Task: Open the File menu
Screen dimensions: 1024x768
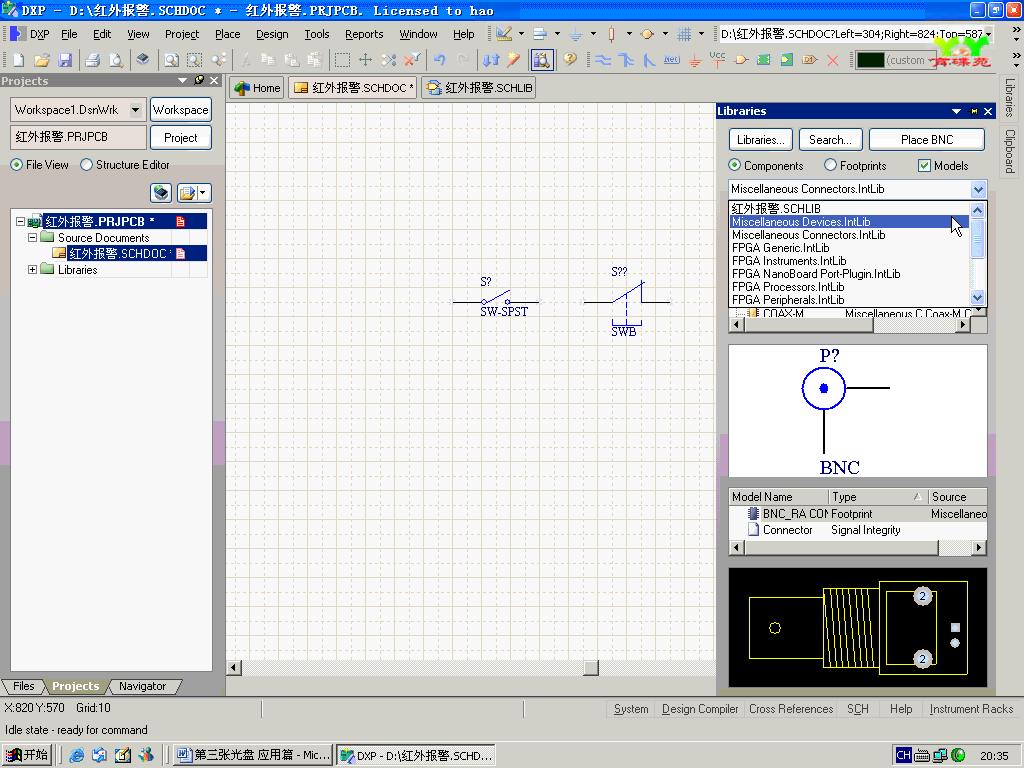Action: pos(69,34)
